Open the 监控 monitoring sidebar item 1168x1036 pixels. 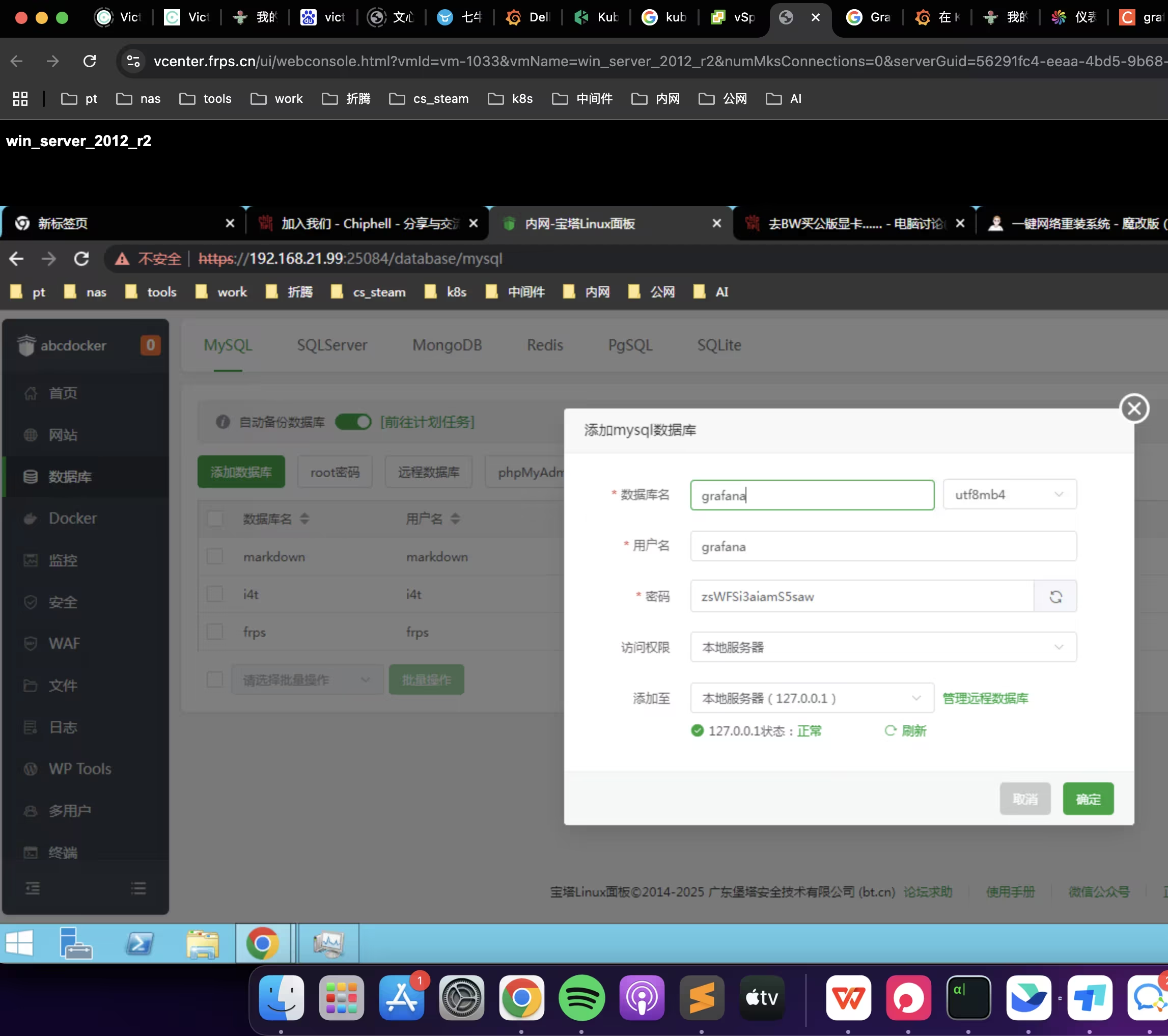[x=86, y=560]
